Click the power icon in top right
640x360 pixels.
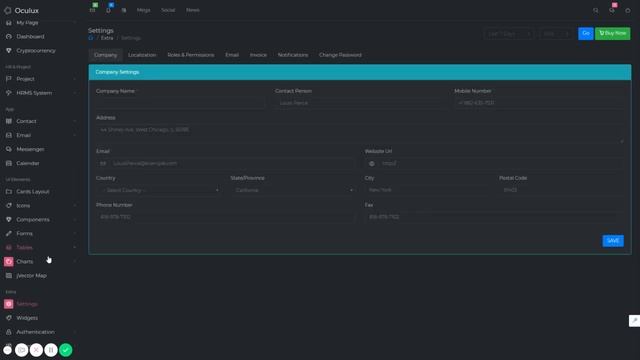[x=628, y=11]
